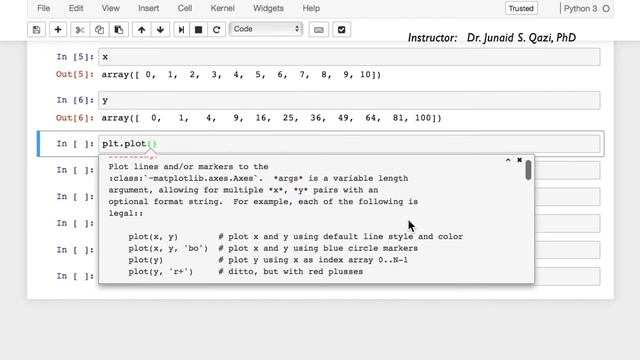This screenshot has width=640, height=360.
Task: Save notebook with the floppy disk icon
Action: pos(36,29)
